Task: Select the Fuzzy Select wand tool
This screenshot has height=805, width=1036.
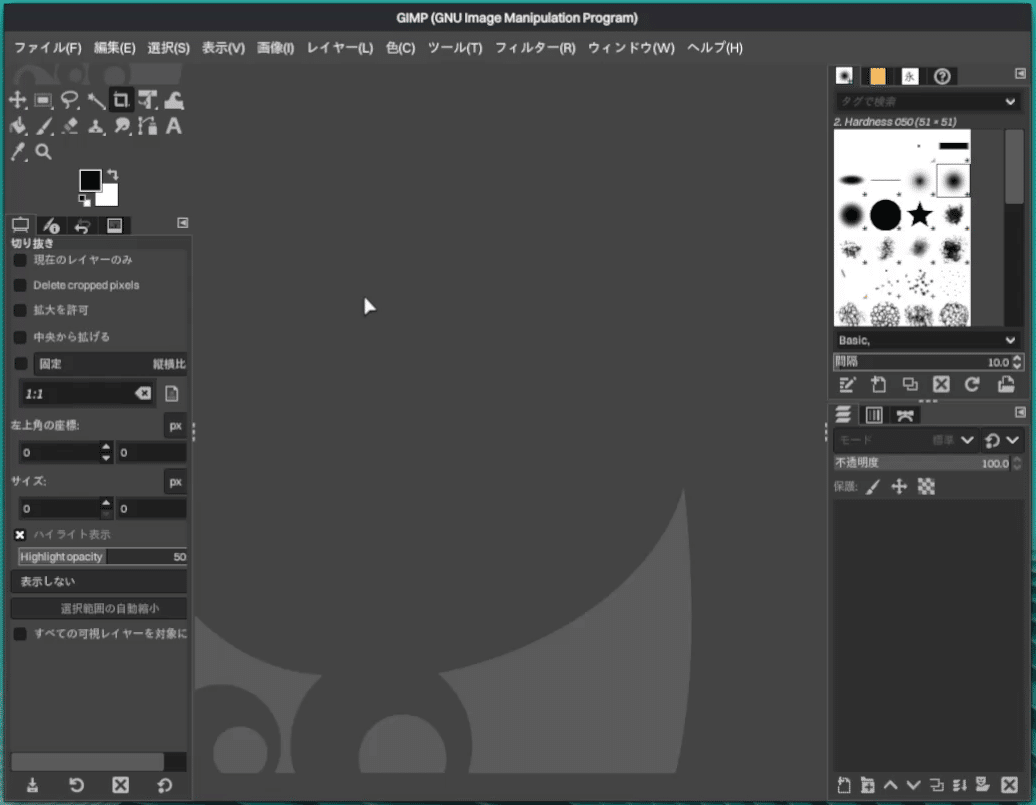Action: (96, 100)
